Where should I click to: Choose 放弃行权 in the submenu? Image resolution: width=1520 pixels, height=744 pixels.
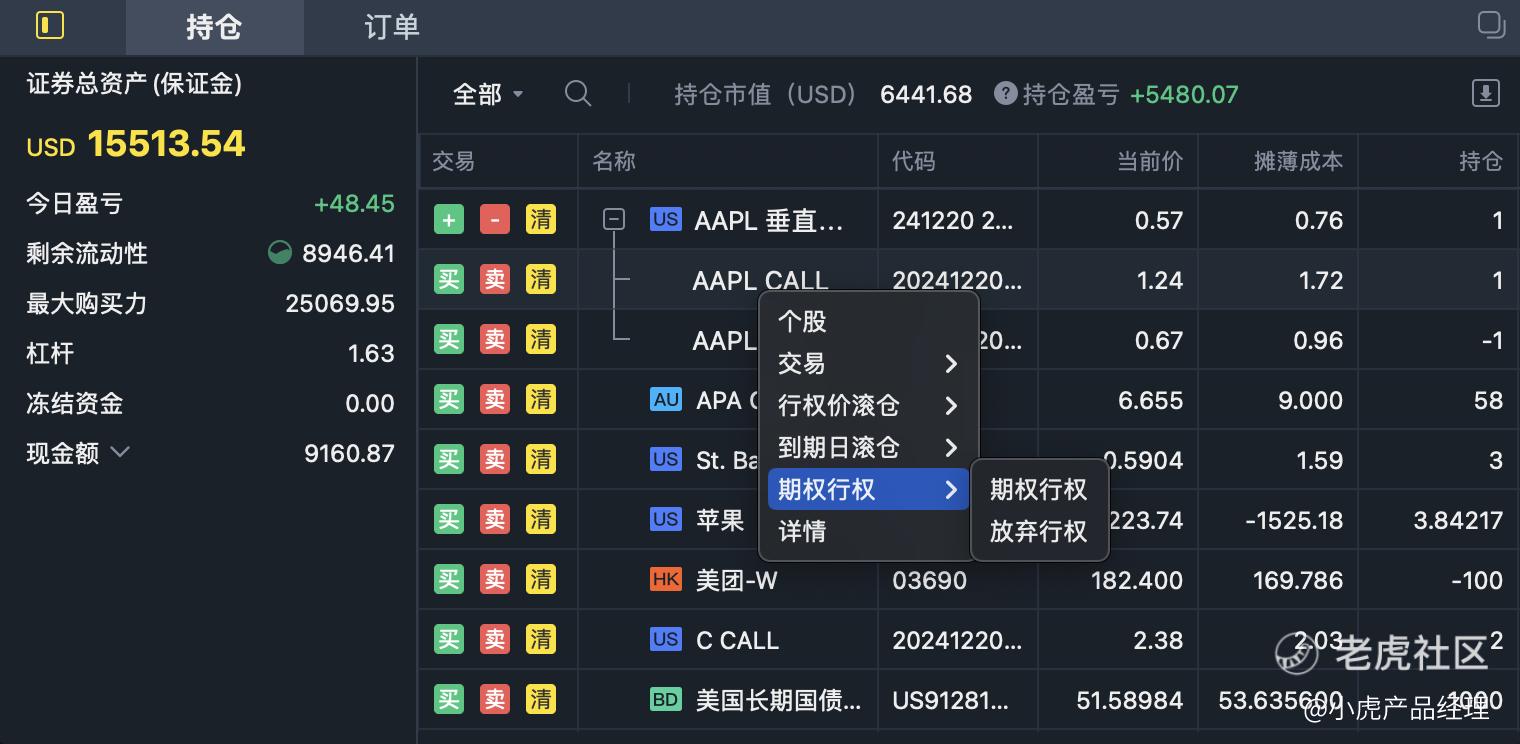(1039, 531)
